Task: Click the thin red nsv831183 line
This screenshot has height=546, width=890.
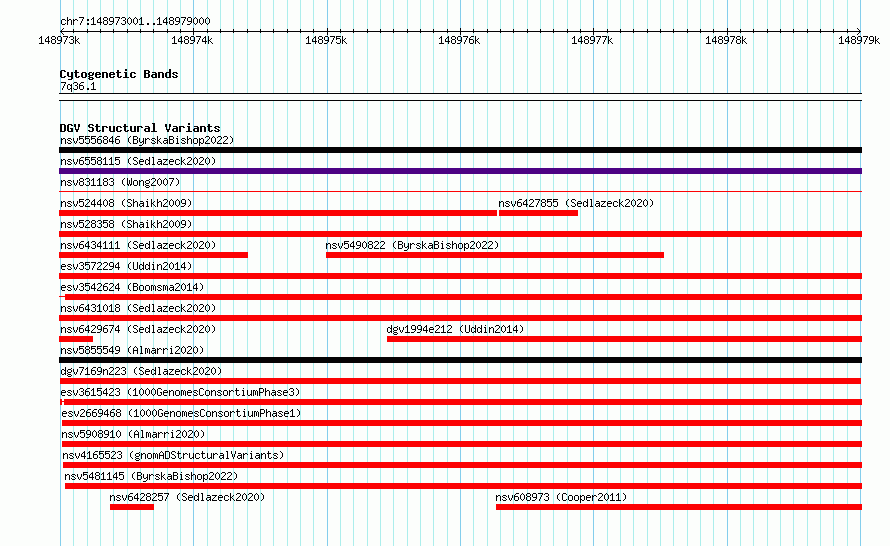Action: (x=460, y=192)
